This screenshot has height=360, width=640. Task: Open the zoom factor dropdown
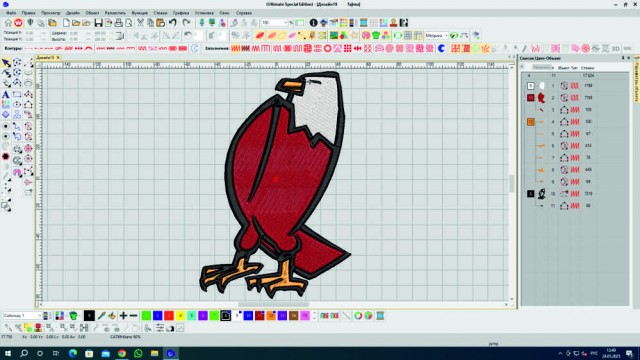[275, 23]
